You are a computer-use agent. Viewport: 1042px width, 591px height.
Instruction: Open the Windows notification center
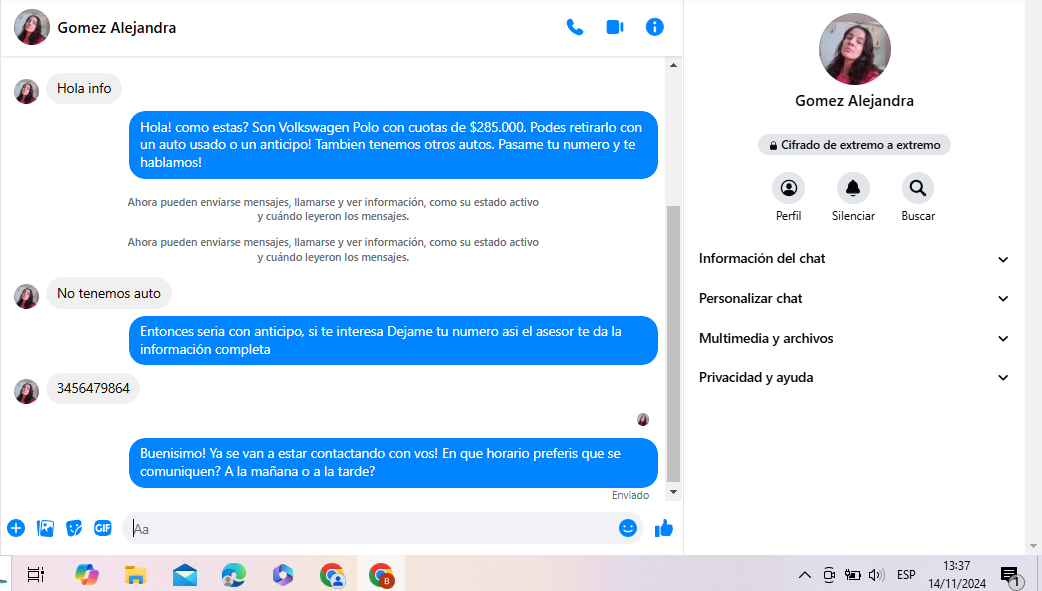click(x=1009, y=575)
